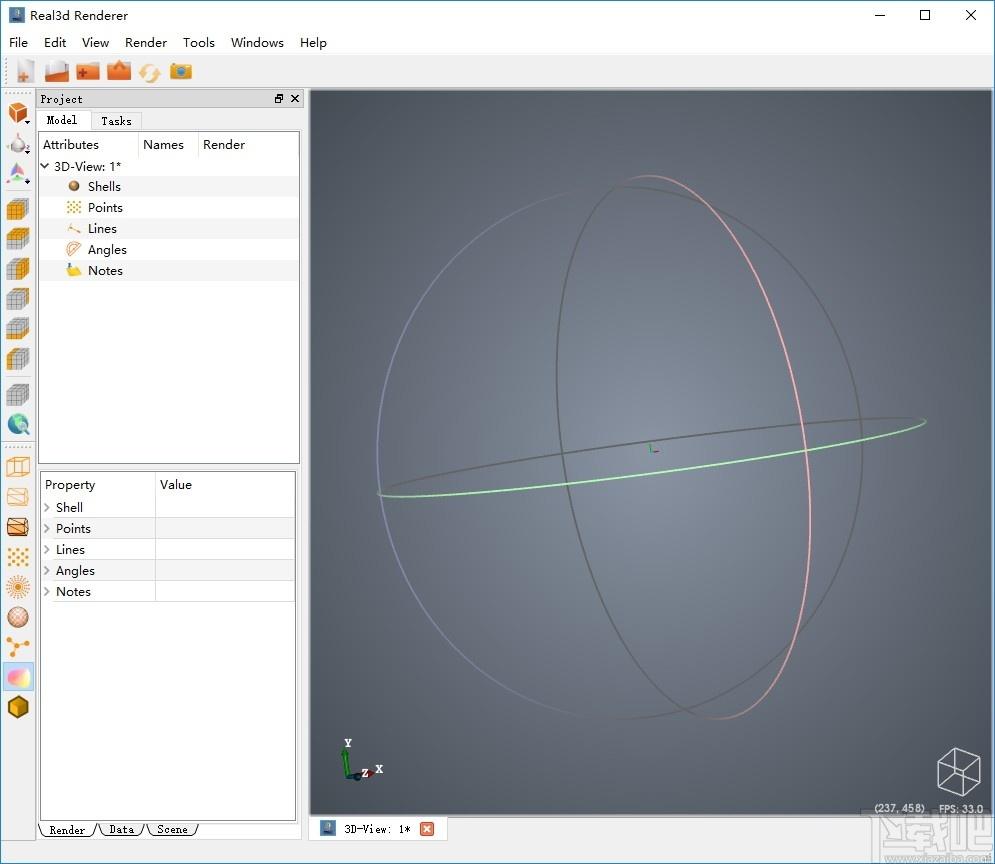Open the Windows menu
Image resolution: width=995 pixels, height=864 pixels.
pyautogui.click(x=257, y=43)
